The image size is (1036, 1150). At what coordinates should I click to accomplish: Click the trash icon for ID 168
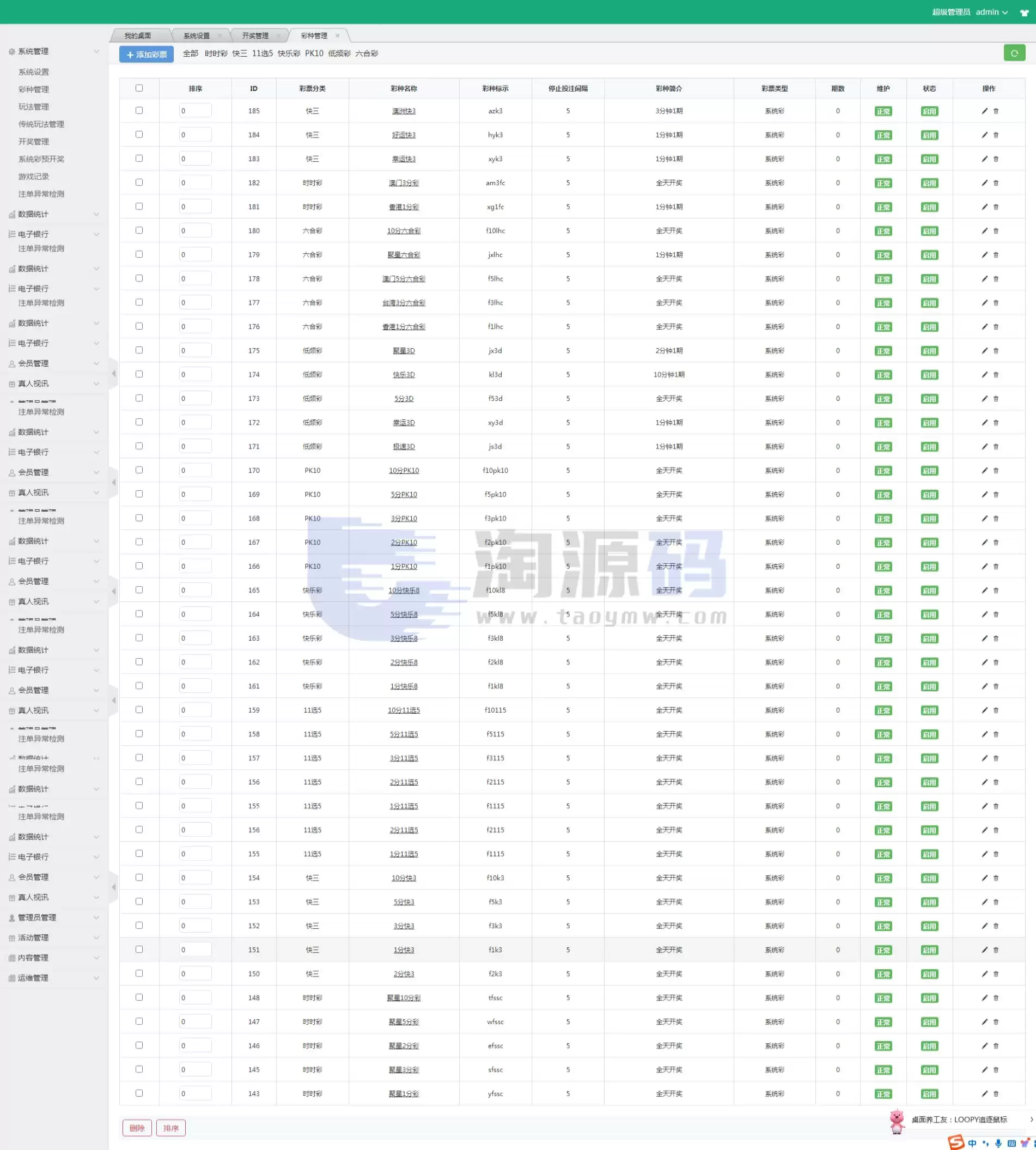coord(996,518)
